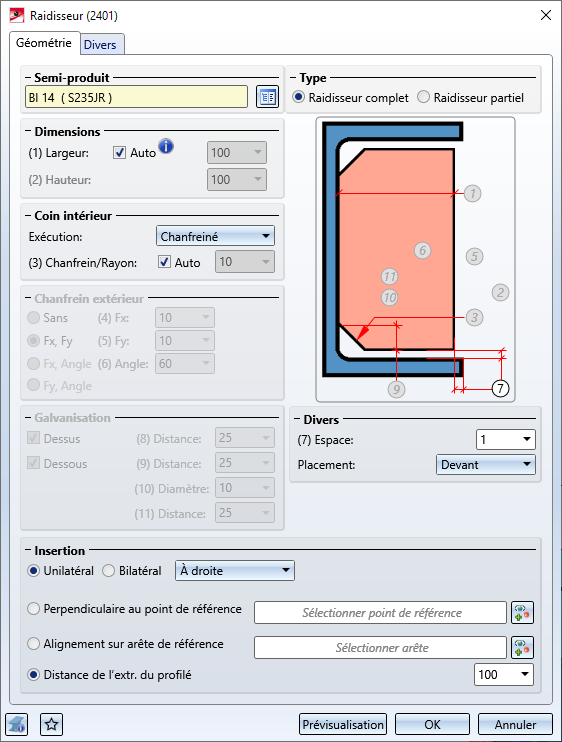562x742 pixels.
Task: Select Alignement sur arête de référence
Action: pyautogui.click(x=33, y=644)
